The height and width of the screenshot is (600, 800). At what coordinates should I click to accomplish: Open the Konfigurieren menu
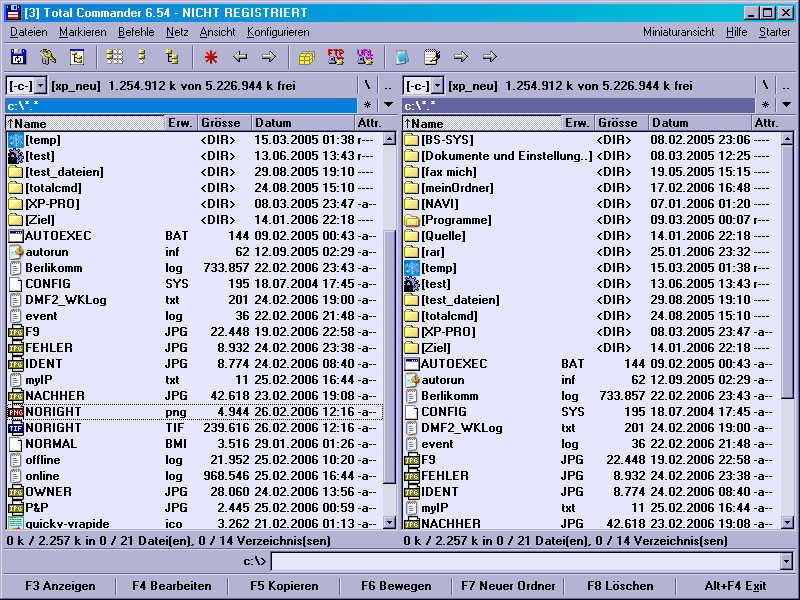[x=278, y=32]
